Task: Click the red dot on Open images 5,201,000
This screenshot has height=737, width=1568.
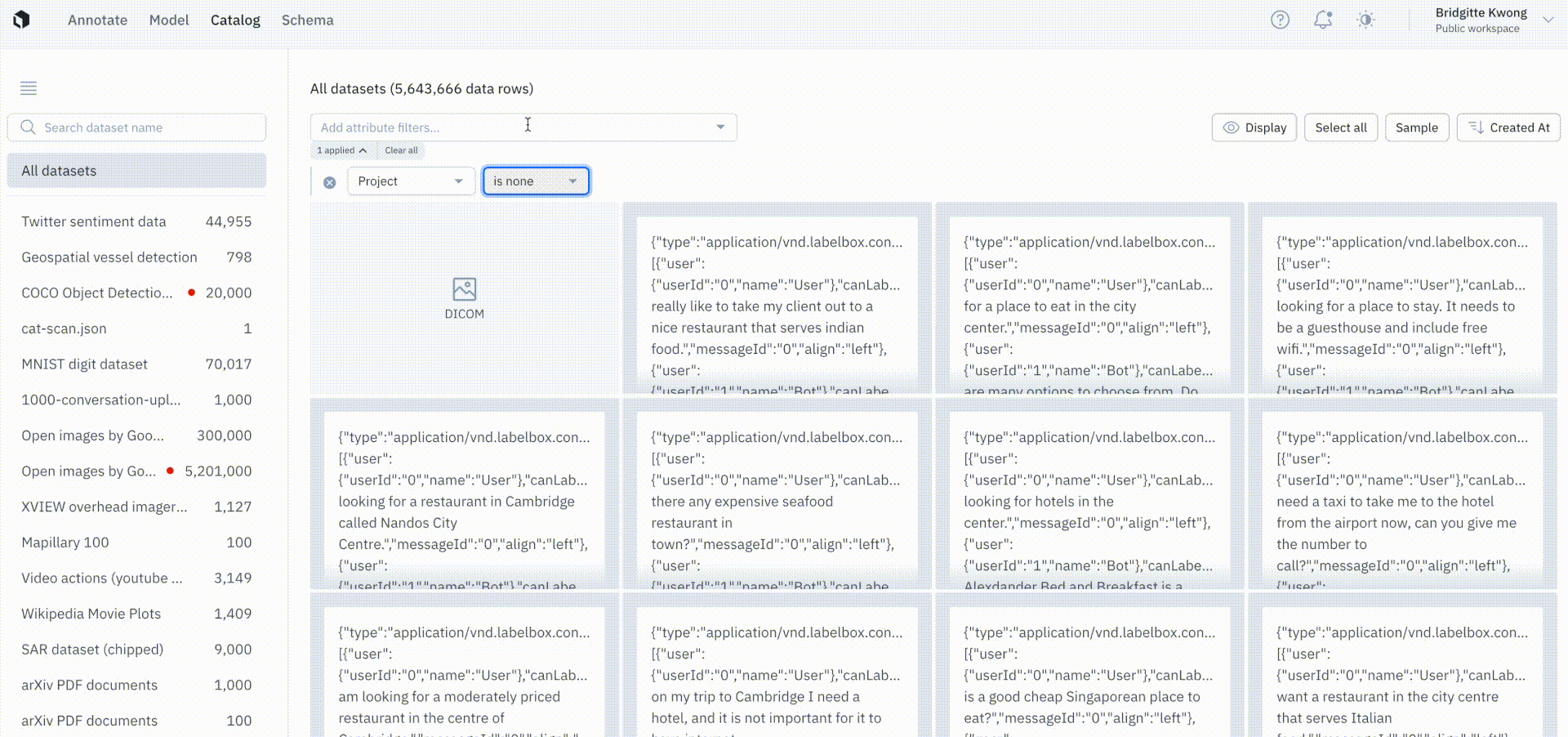Action: 170,471
